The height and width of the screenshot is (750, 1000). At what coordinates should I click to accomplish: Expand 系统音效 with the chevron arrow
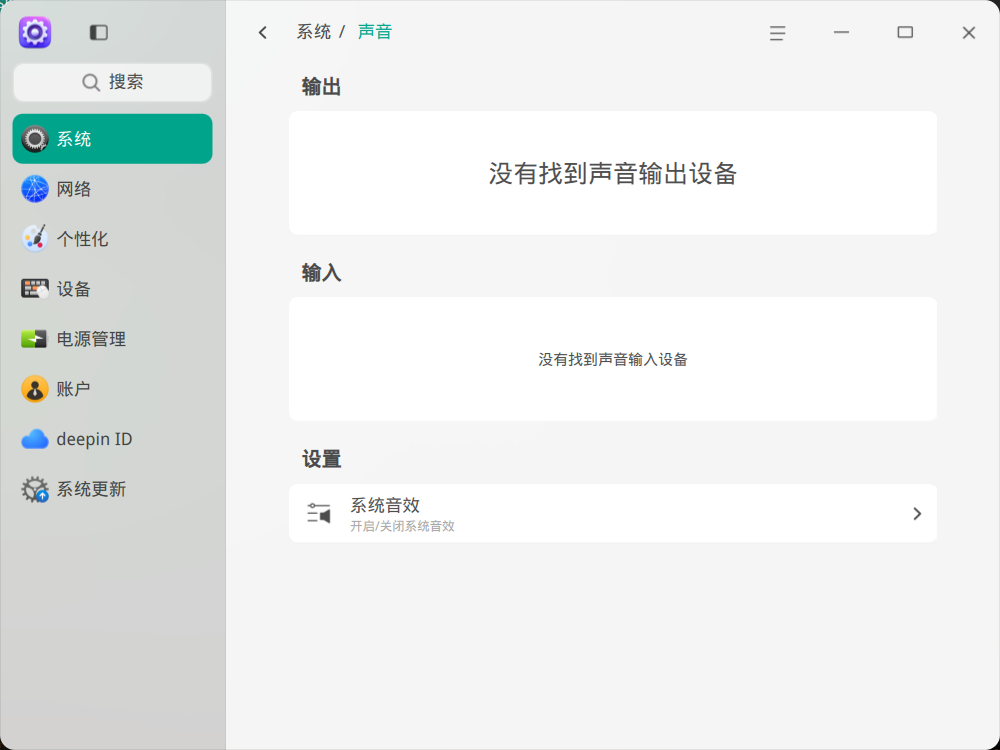pos(917,513)
